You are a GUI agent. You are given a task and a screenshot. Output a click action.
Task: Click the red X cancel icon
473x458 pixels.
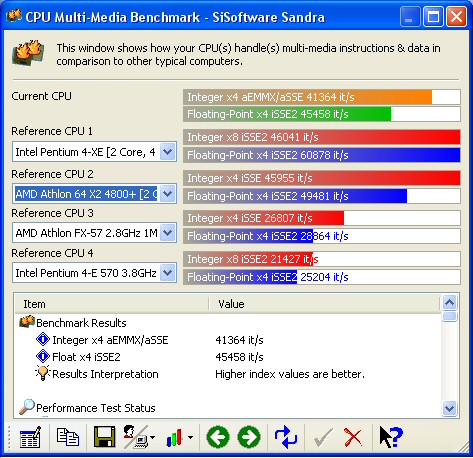353,437
